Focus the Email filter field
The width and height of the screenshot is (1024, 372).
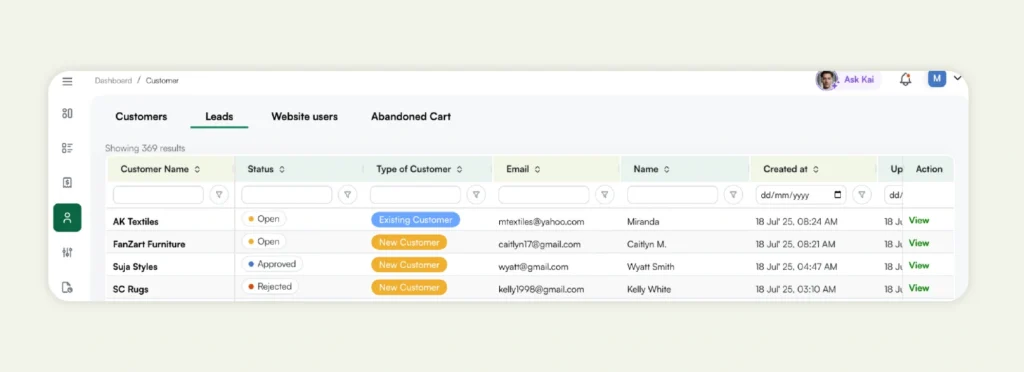click(x=543, y=194)
